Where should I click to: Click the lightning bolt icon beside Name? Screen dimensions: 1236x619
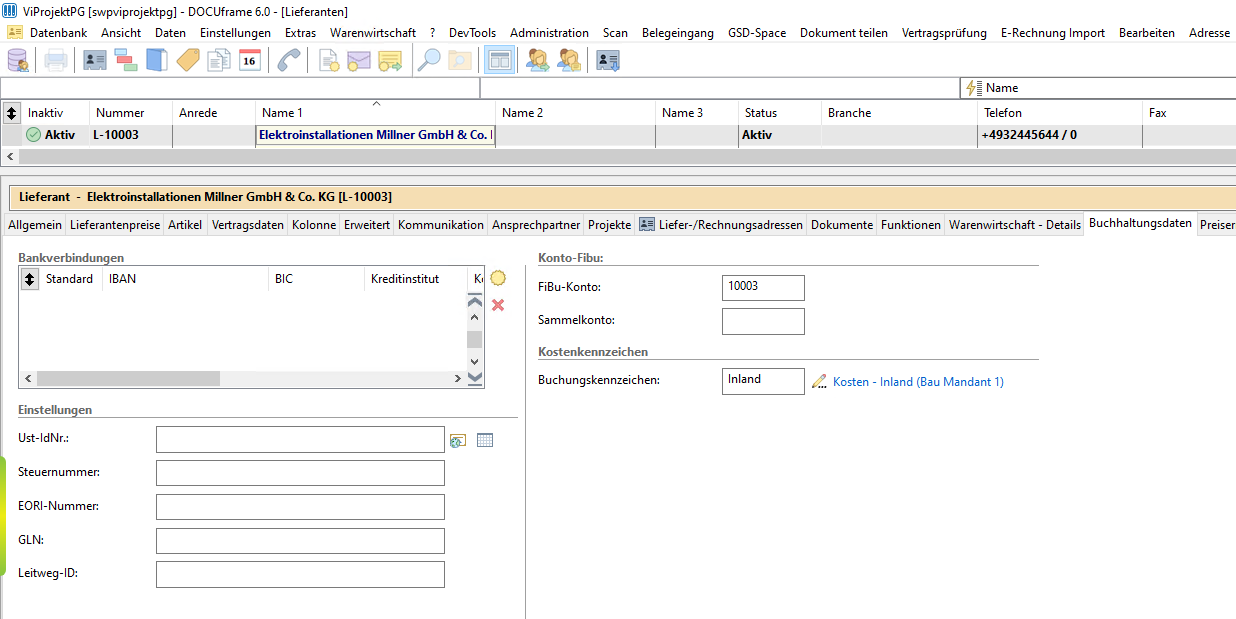tap(972, 88)
